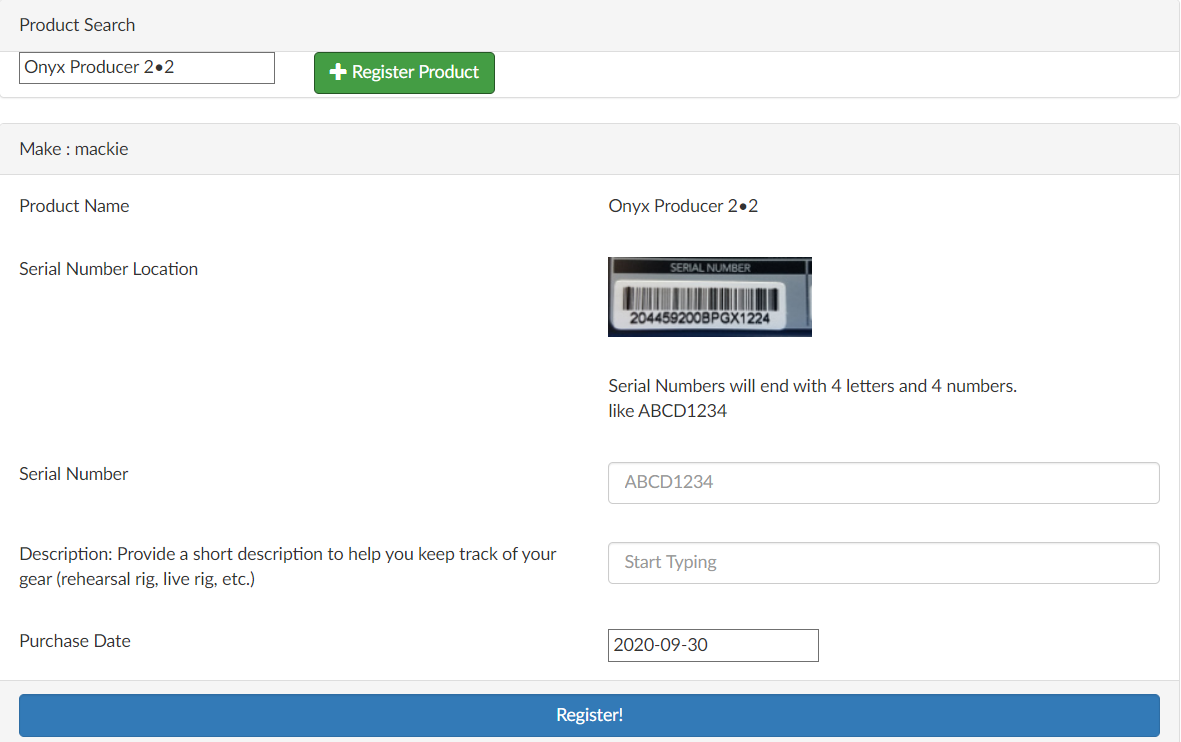Click the 'SERIAL NUMBER' caption above the barcode
The image size is (1181, 742).
[710, 267]
